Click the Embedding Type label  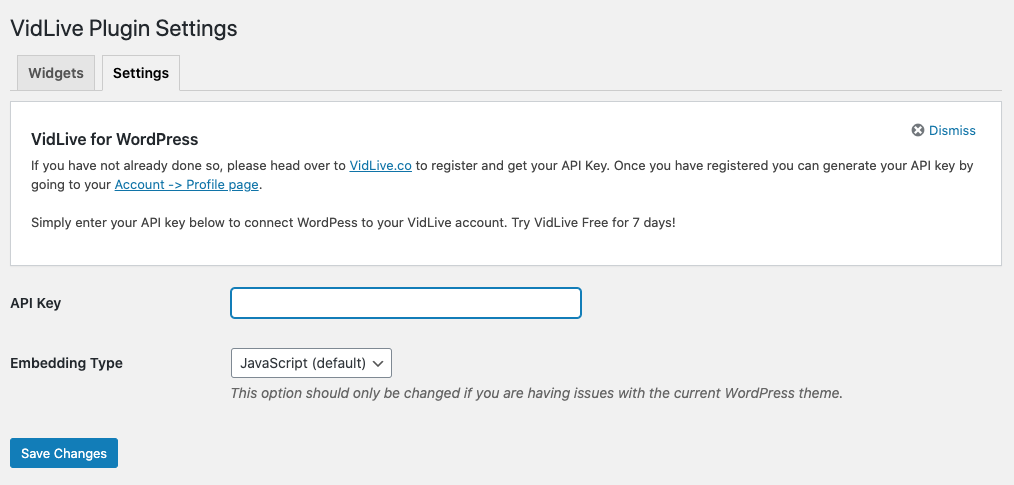[x=66, y=363]
